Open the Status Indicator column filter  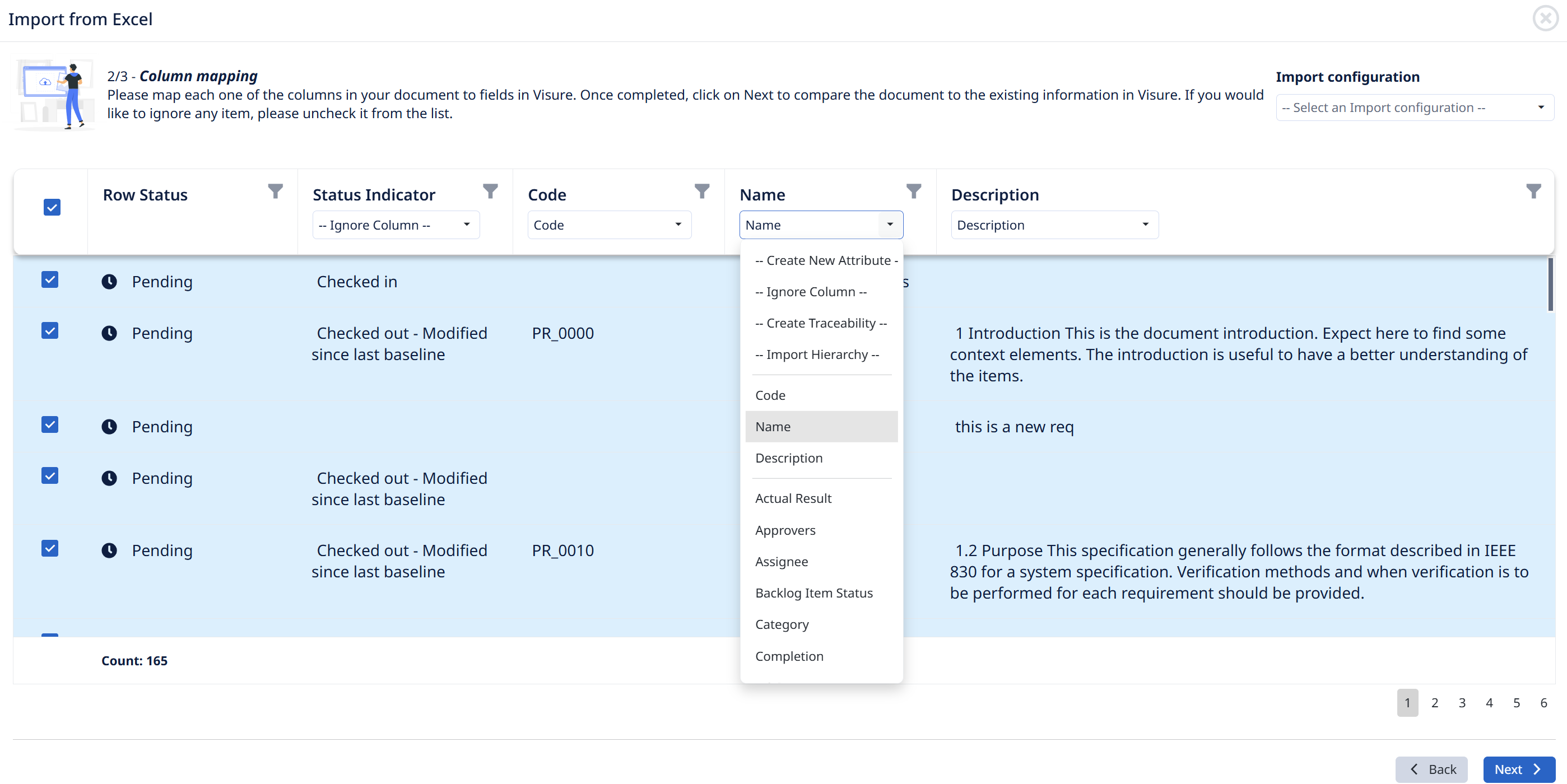tap(490, 192)
